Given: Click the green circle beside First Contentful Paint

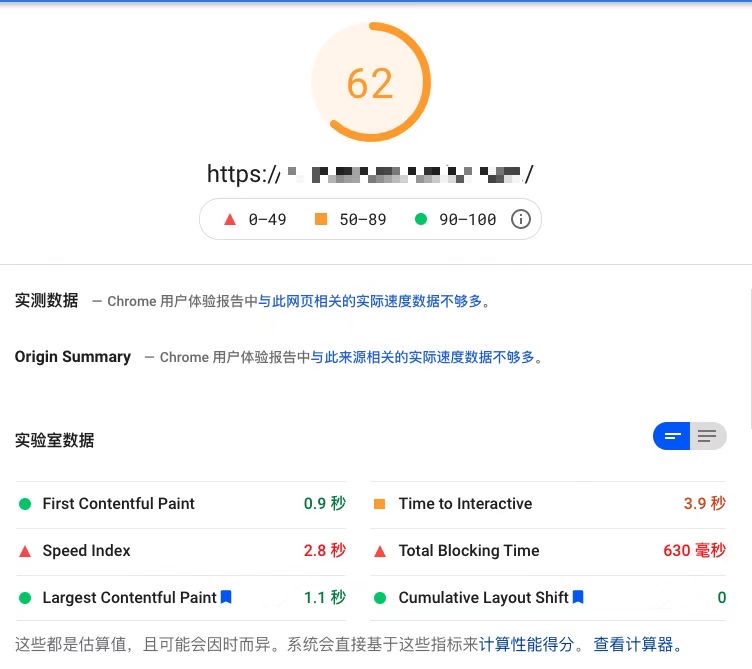Looking at the screenshot, I should [25, 504].
